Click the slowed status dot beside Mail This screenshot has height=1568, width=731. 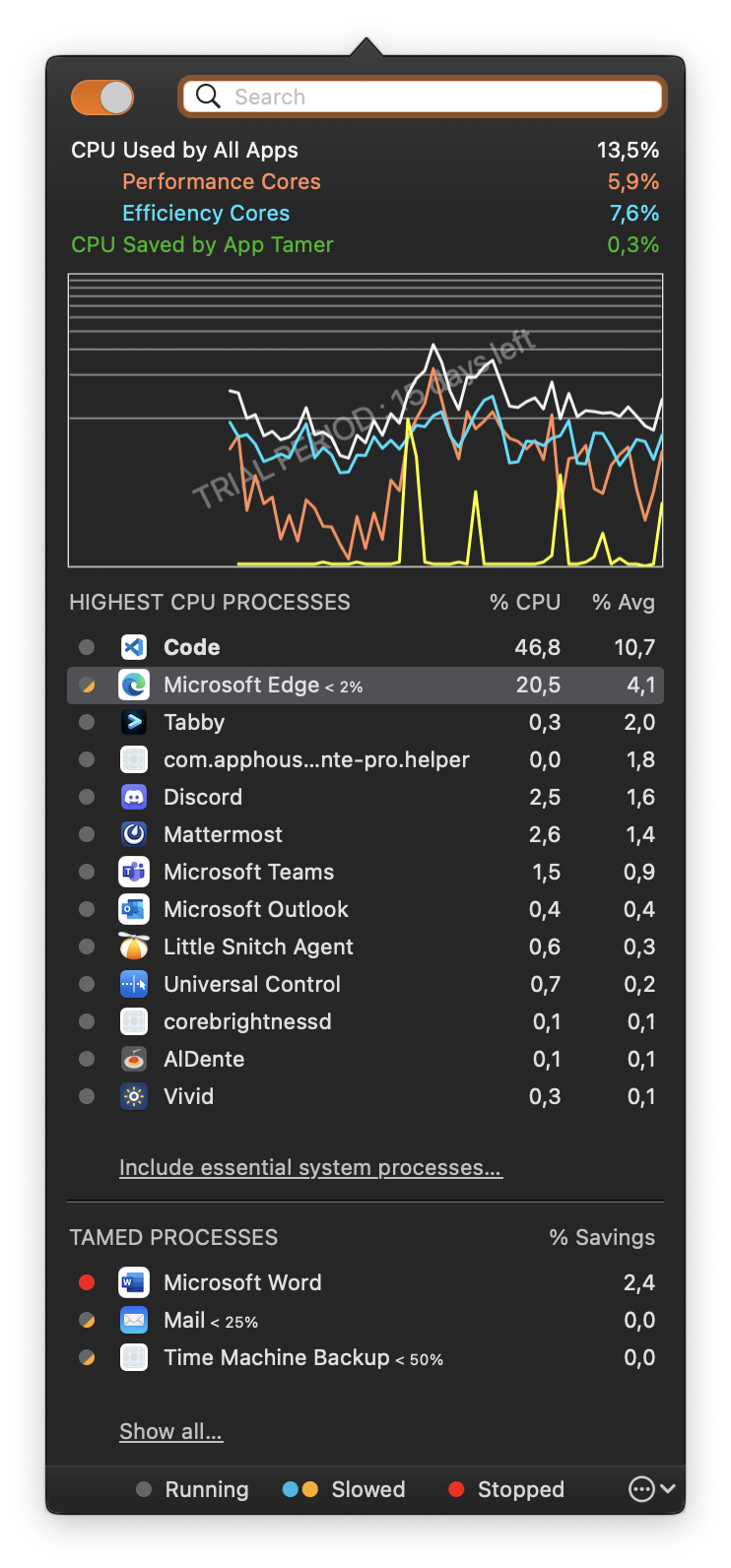[x=87, y=1320]
